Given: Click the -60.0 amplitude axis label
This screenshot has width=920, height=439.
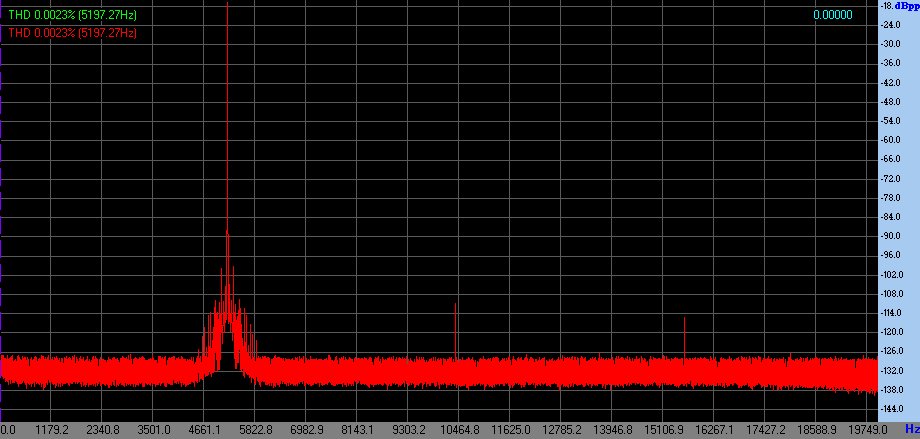Looking at the screenshot, I should [x=891, y=140].
